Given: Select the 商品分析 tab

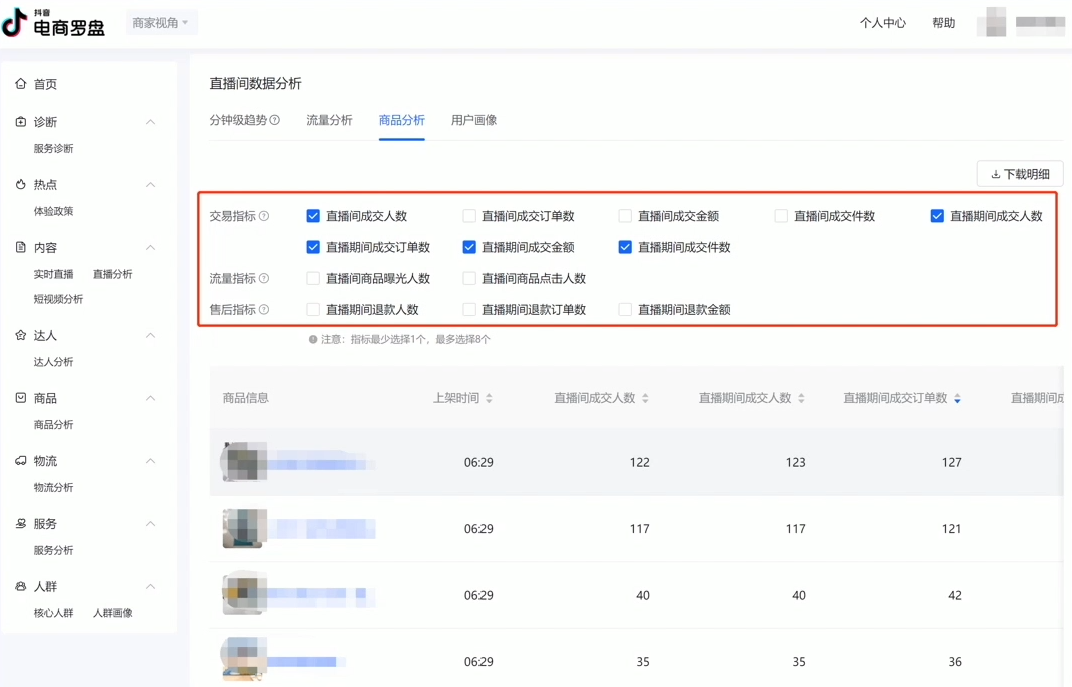Looking at the screenshot, I should pyautogui.click(x=401, y=120).
